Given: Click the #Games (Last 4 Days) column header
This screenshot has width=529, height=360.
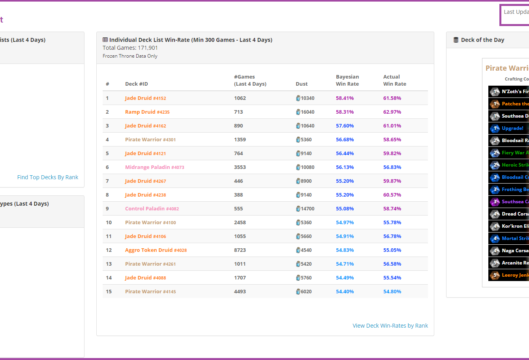Looking at the screenshot, I should click(x=250, y=80).
